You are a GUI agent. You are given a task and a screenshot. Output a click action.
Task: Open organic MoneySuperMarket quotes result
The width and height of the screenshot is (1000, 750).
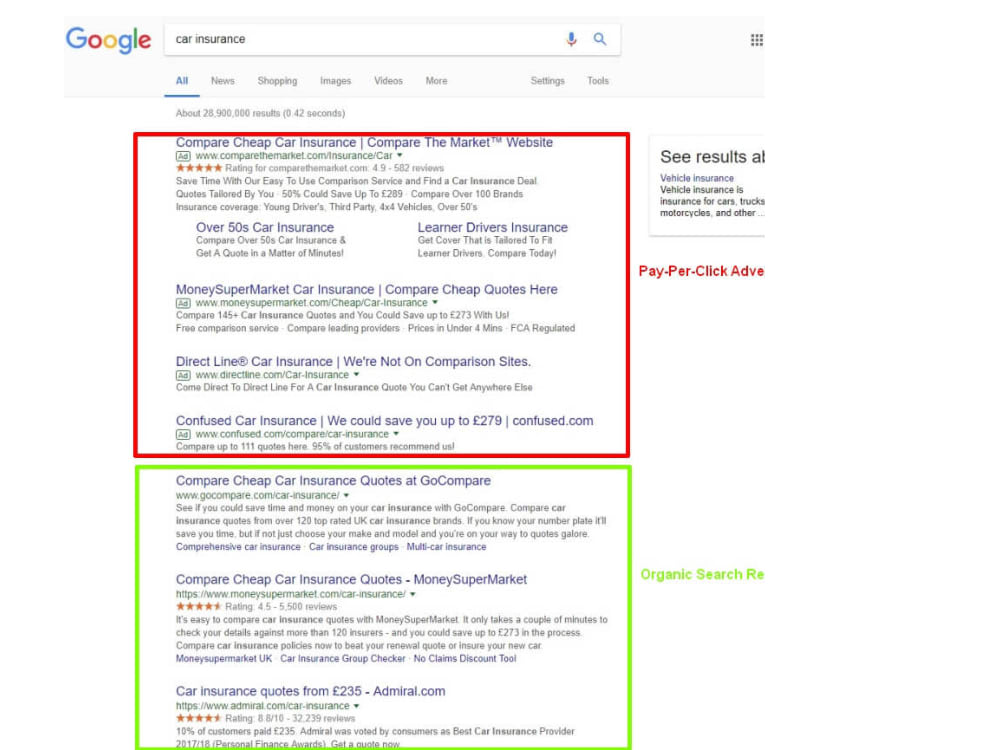tap(351, 580)
